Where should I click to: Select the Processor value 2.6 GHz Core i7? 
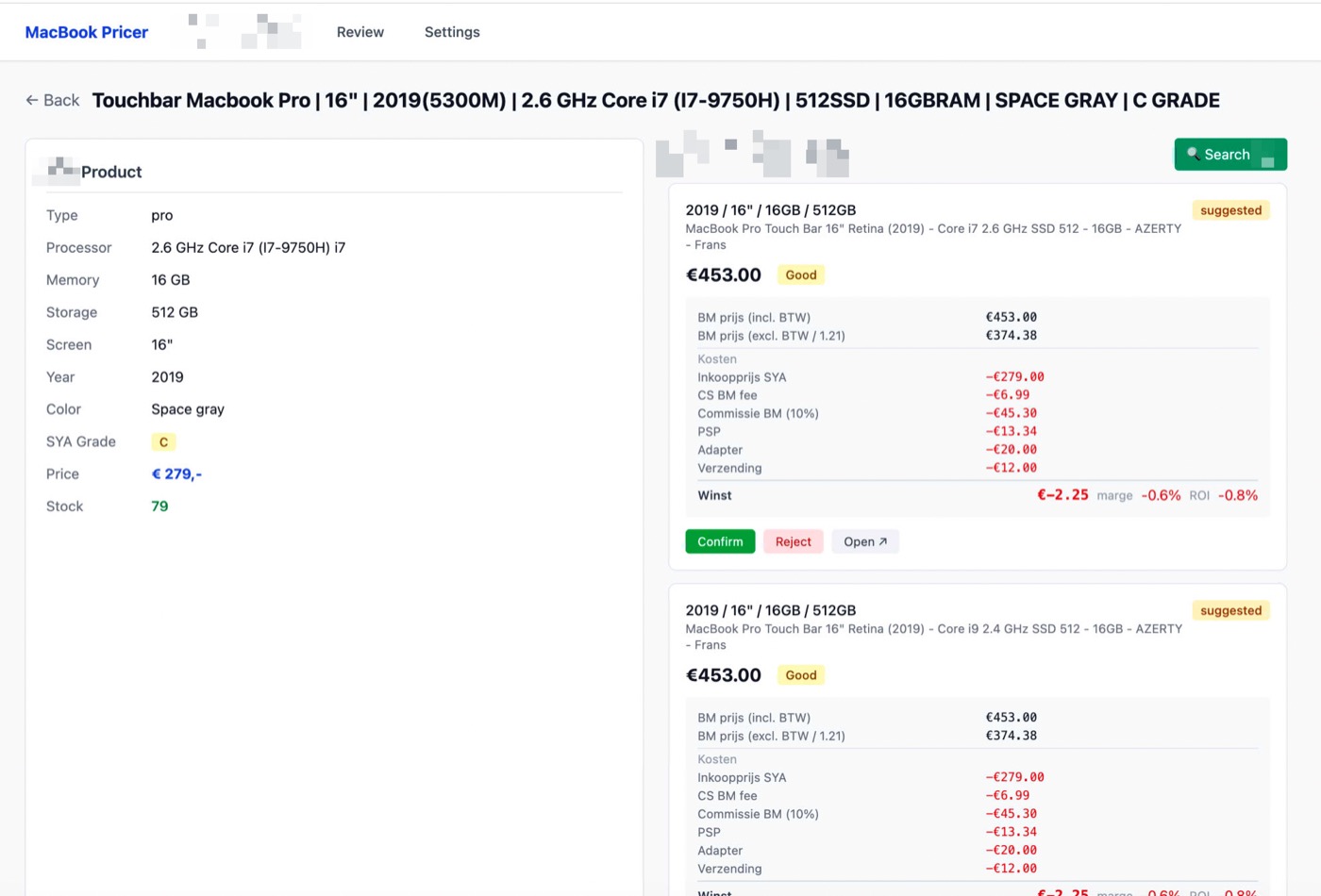(248, 247)
